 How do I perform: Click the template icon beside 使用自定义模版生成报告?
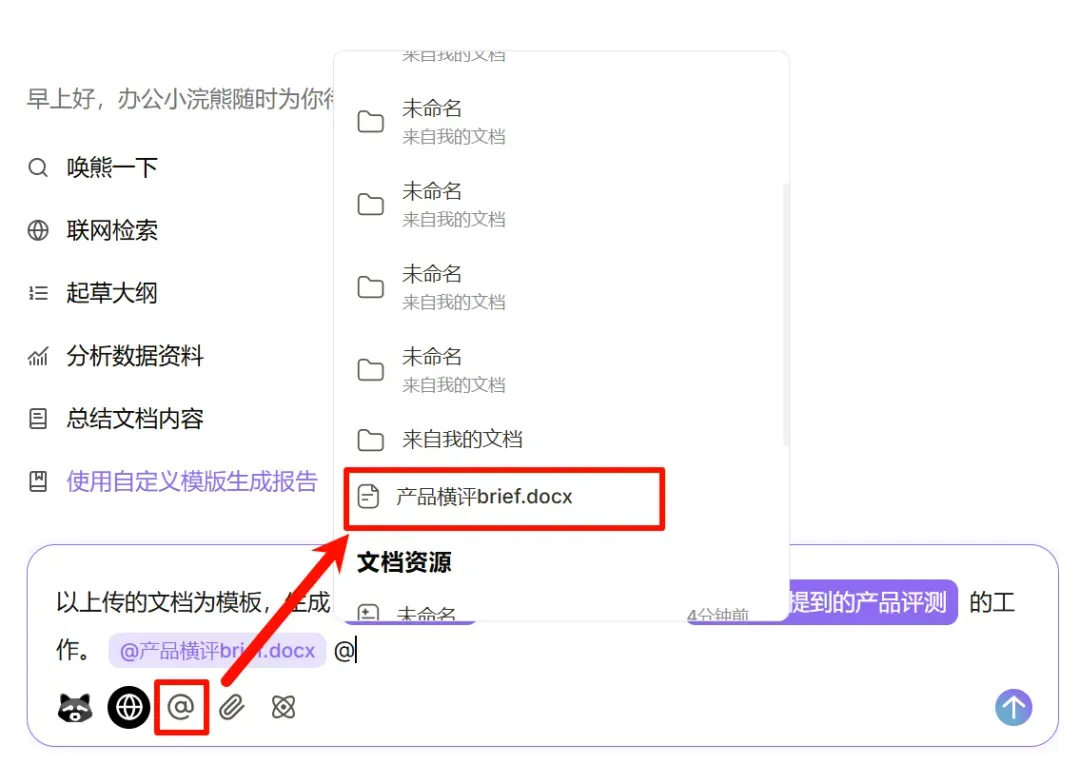click(38, 482)
